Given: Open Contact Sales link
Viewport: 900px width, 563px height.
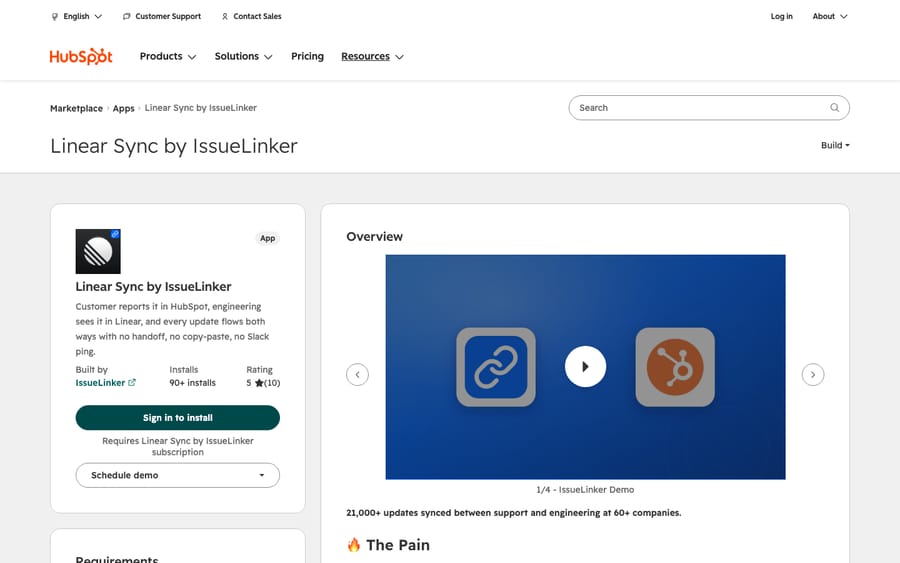Looking at the screenshot, I should tap(257, 17).
